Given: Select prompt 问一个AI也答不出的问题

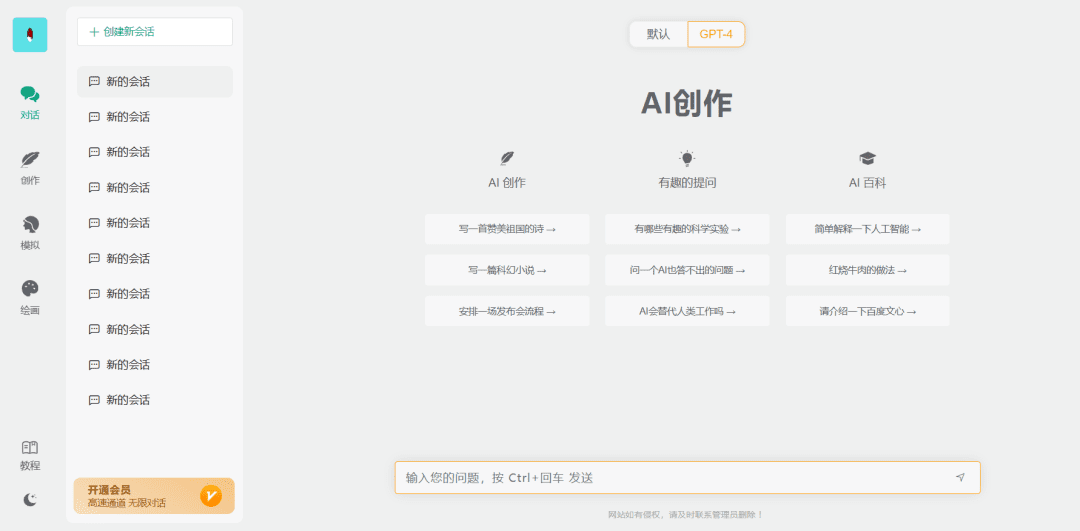Looking at the screenshot, I should pyautogui.click(x=687, y=271).
